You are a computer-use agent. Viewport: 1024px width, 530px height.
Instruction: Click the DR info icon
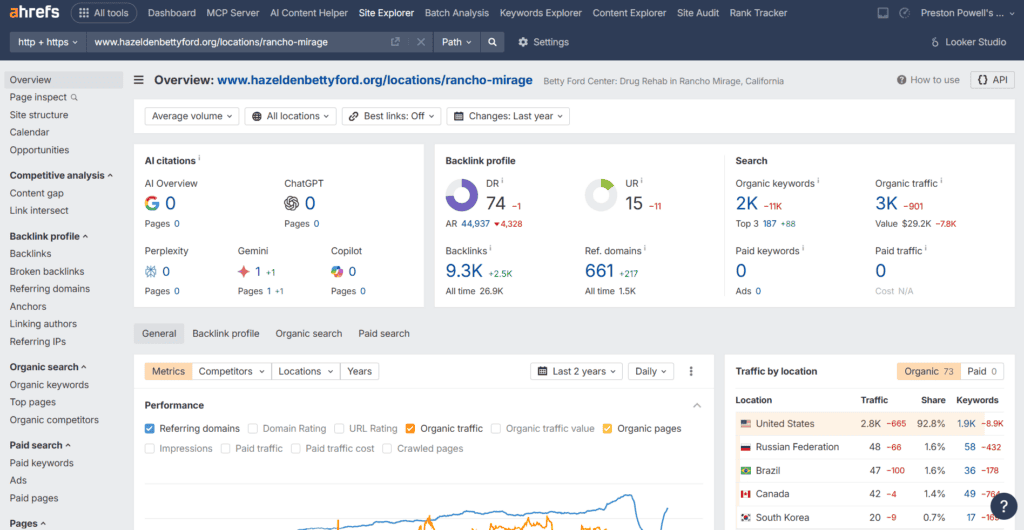click(x=503, y=181)
